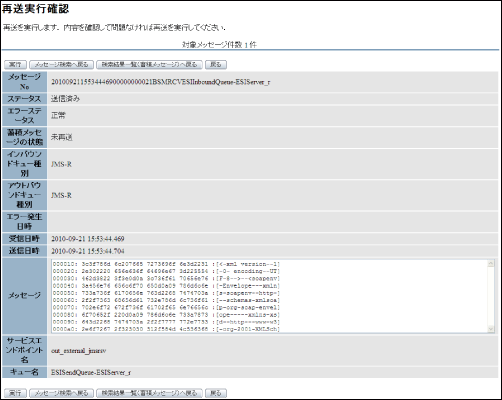
Task: Click the outbound queue type value JMS-R
Action: click(61, 195)
